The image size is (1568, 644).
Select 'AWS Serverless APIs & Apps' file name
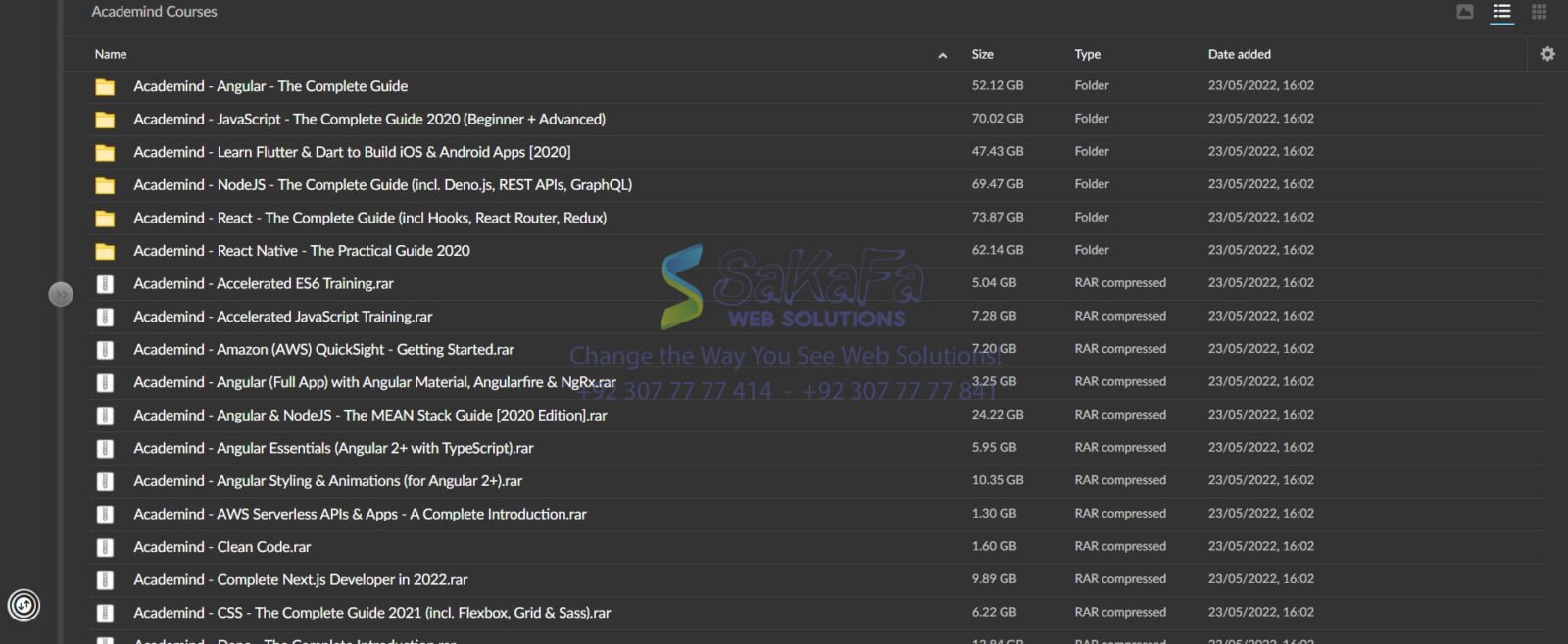coord(360,514)
